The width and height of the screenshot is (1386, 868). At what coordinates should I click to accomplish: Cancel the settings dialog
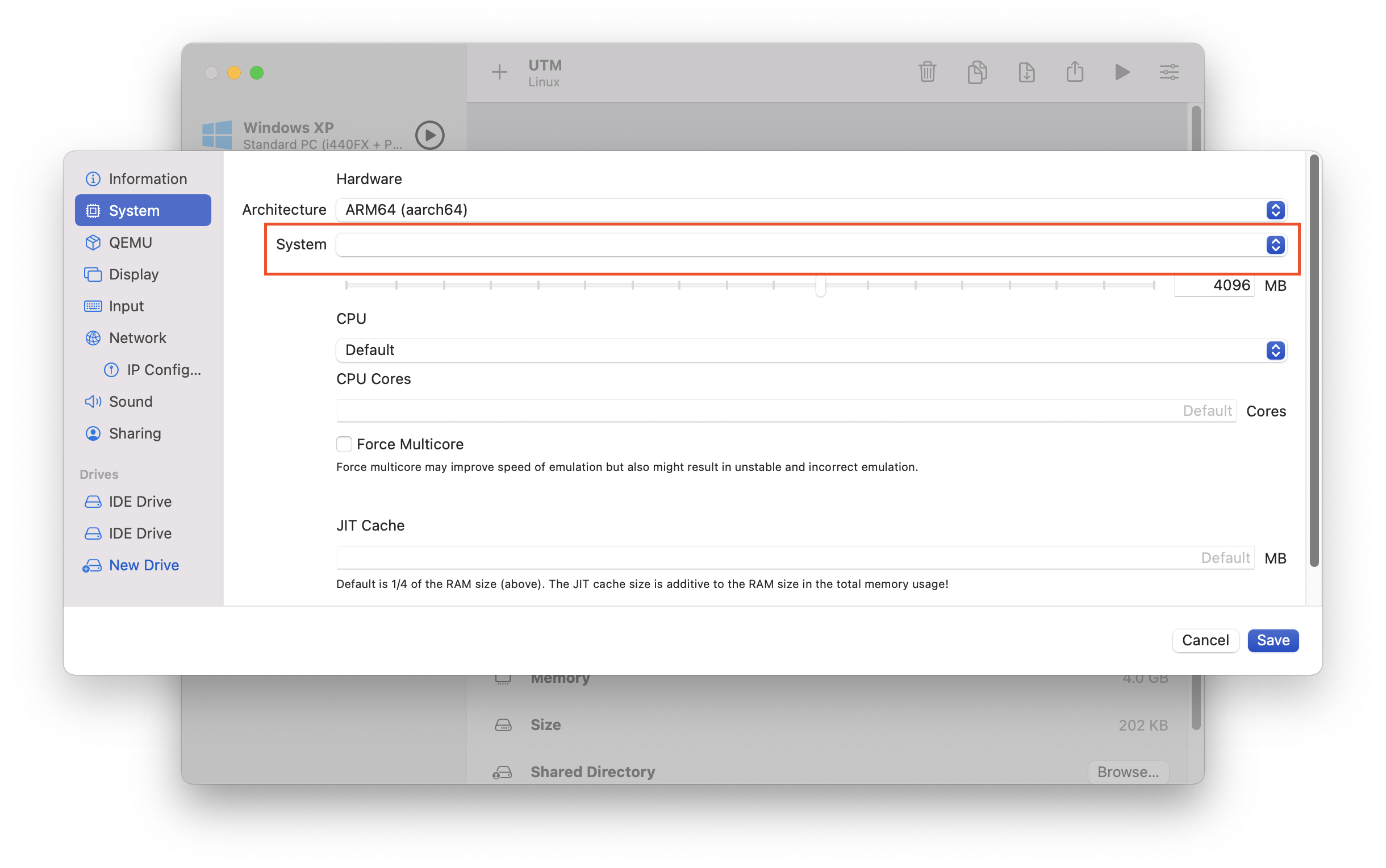click(1205, 640)
